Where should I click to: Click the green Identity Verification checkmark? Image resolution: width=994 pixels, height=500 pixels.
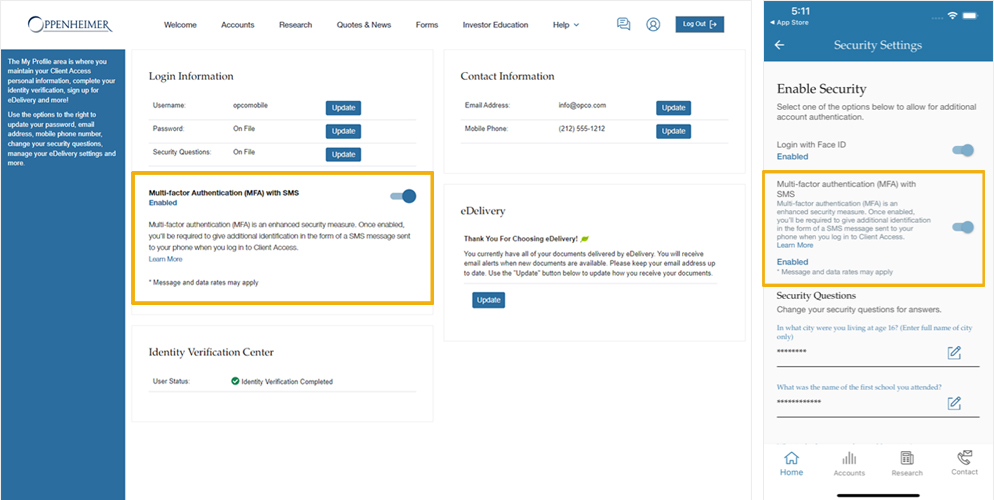click(x=235, y=381)
